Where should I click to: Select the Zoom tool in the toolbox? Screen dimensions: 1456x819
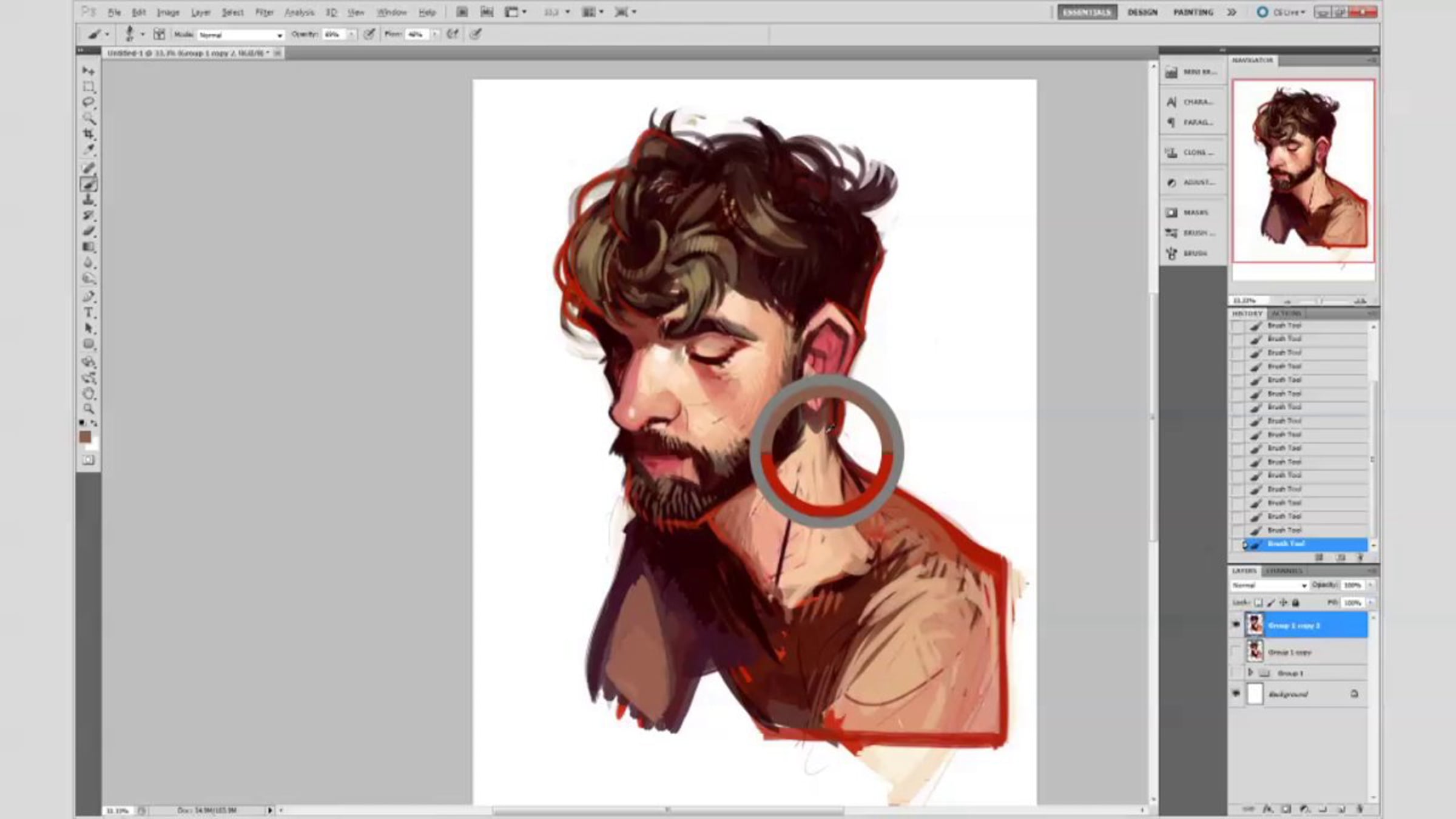[89, 409]
